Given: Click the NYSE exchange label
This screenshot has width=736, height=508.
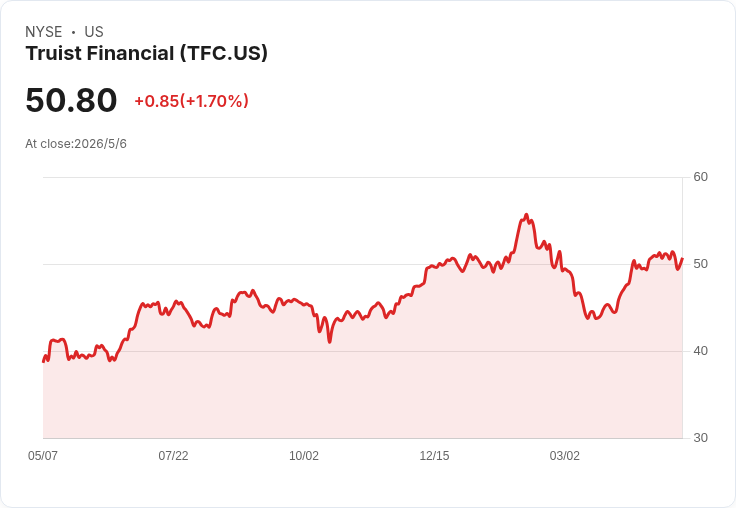Looking at the screenshot, I should pos(44,32).
